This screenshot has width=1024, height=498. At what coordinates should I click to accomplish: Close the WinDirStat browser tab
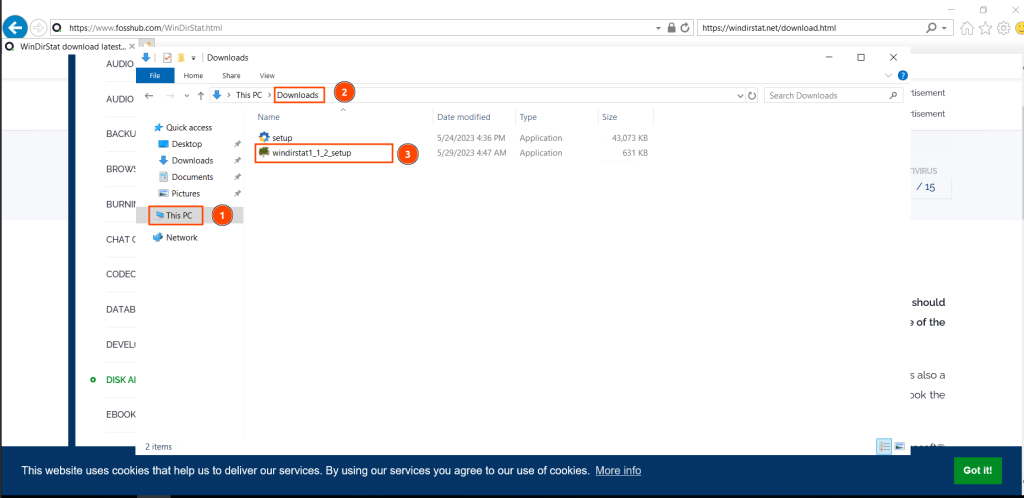[133, 47]
